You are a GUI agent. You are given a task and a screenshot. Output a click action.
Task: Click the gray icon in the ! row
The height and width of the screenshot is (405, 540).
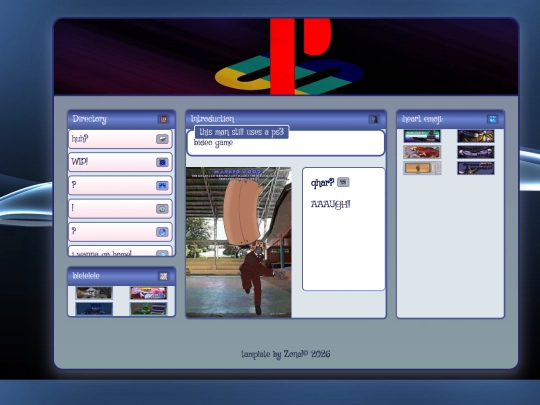(x=162, y=208)
